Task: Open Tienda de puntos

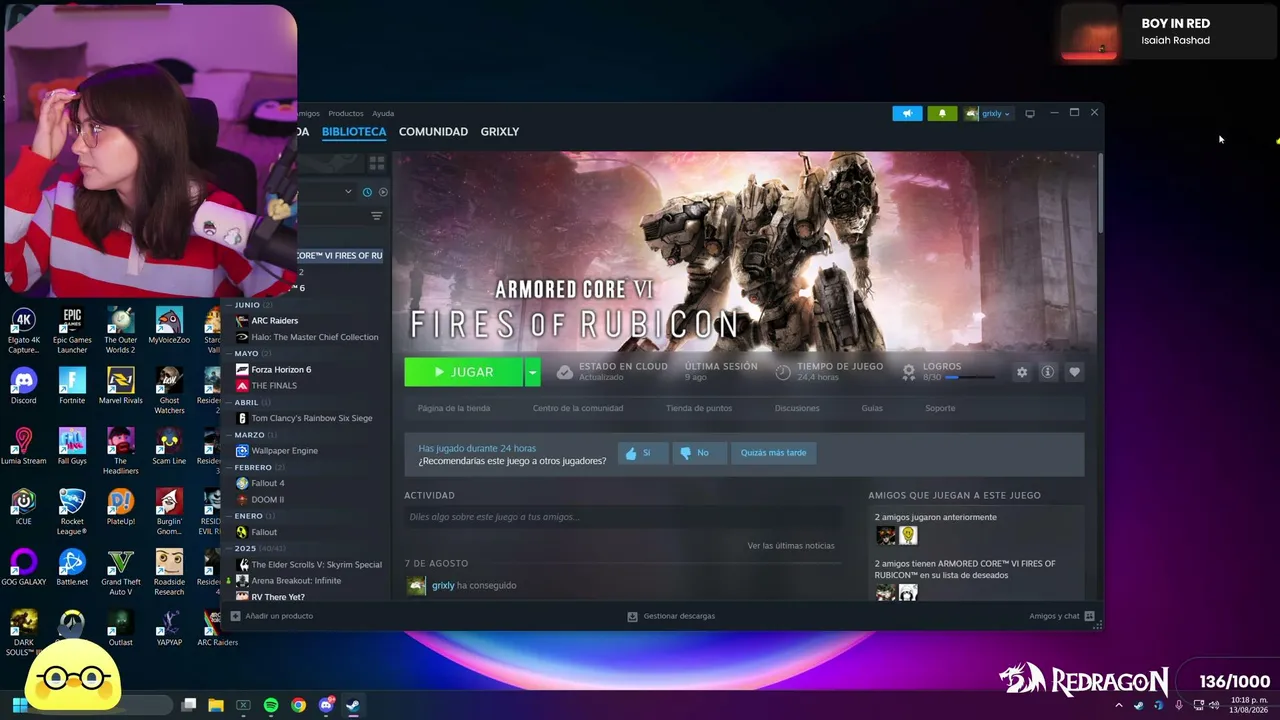Action: pos(699,408)
